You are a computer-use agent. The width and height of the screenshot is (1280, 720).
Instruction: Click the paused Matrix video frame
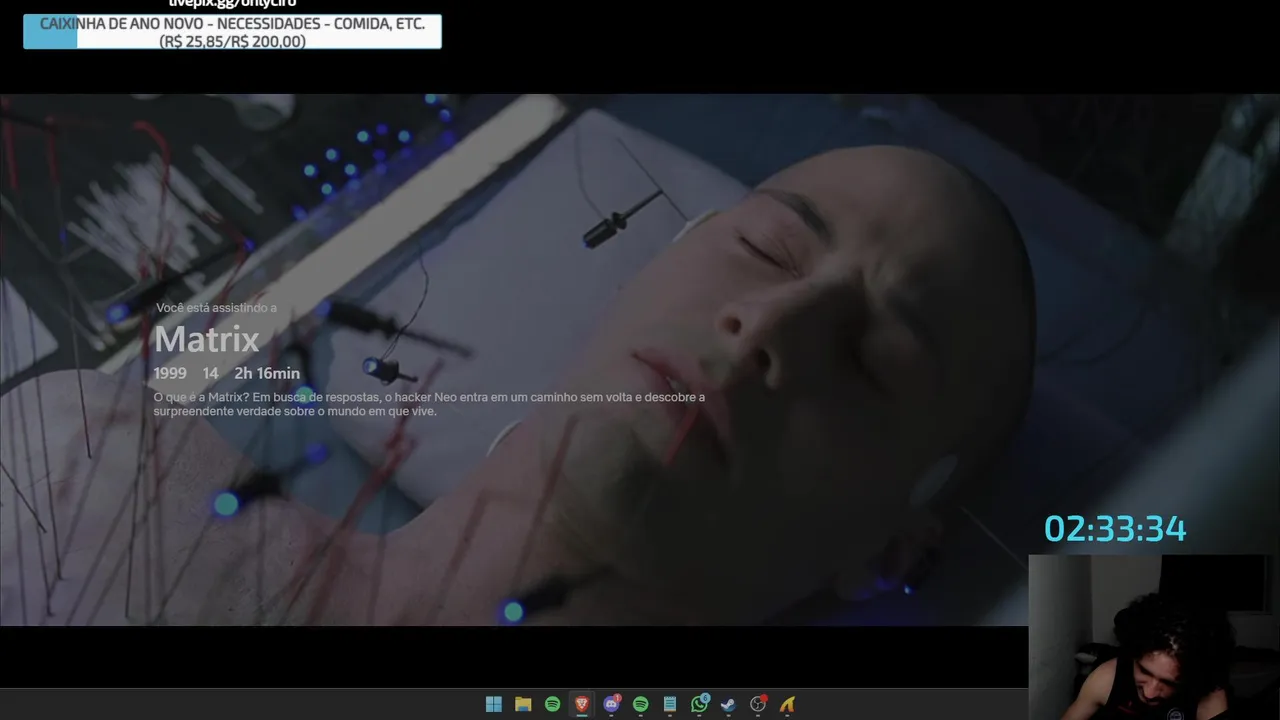click(640, 360)
